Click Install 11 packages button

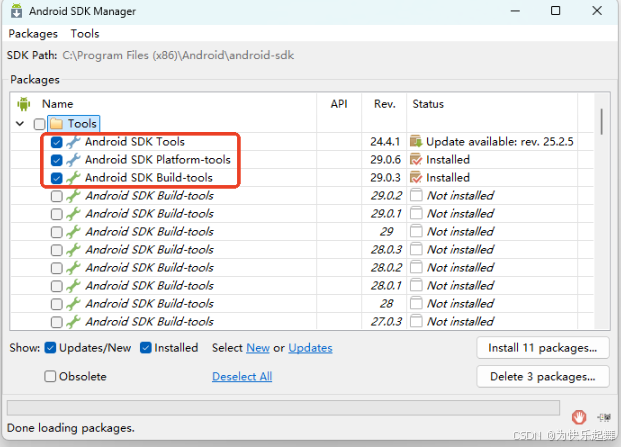pos(543,348)
